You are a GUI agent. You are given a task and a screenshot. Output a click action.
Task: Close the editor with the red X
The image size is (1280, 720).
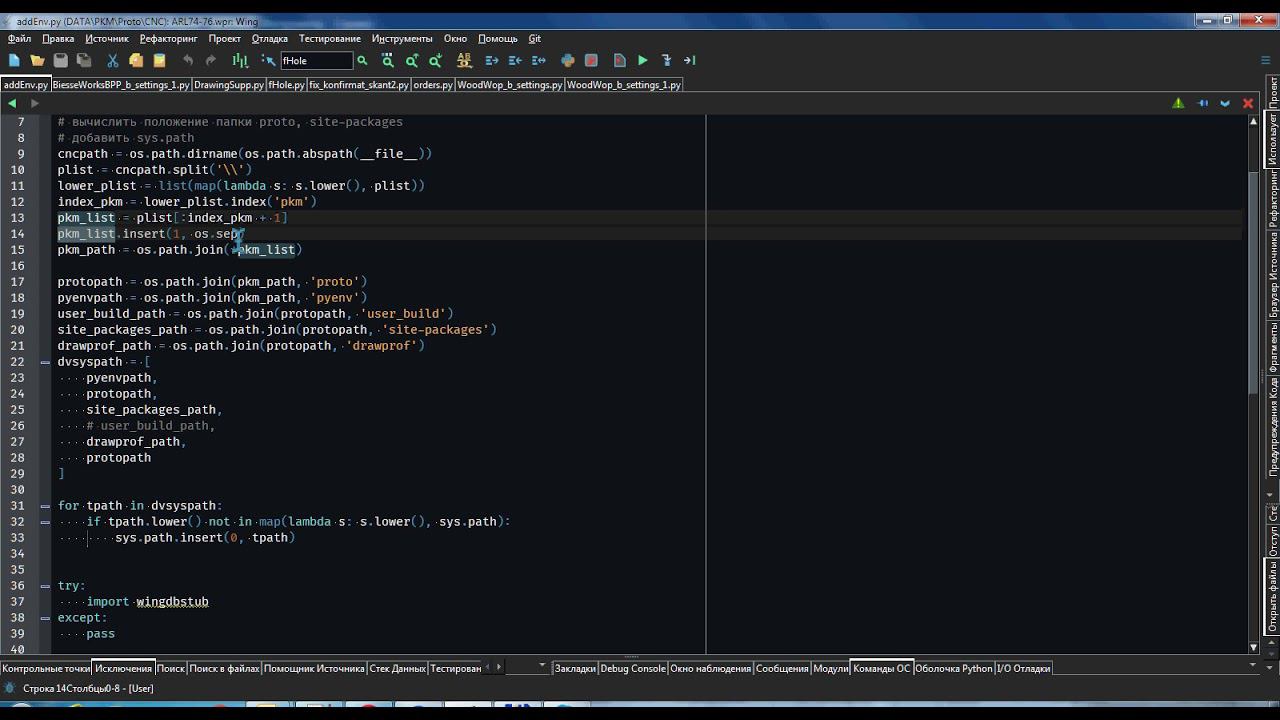tap(1248, 103)
